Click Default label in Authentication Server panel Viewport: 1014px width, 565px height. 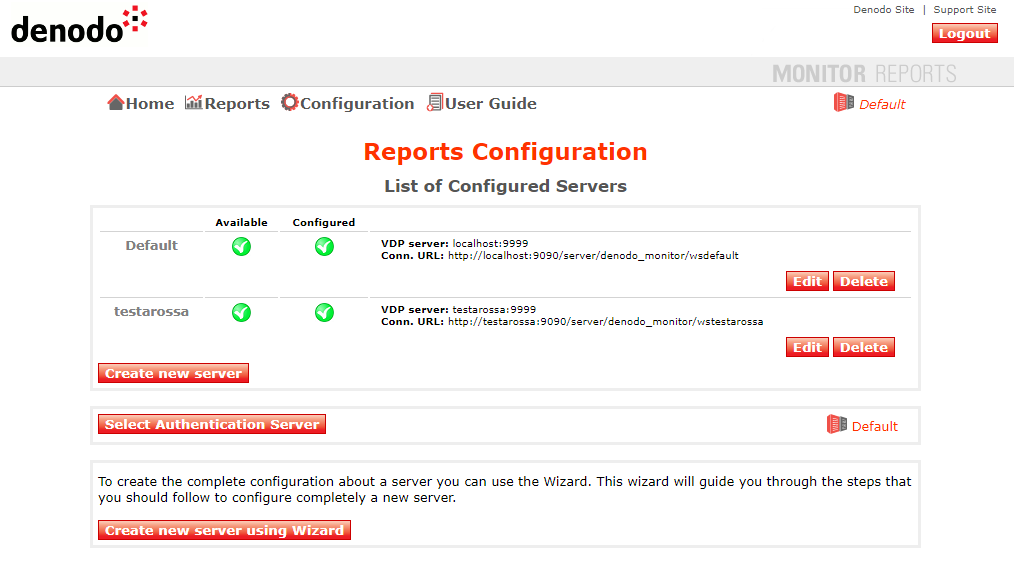[874, 426]
